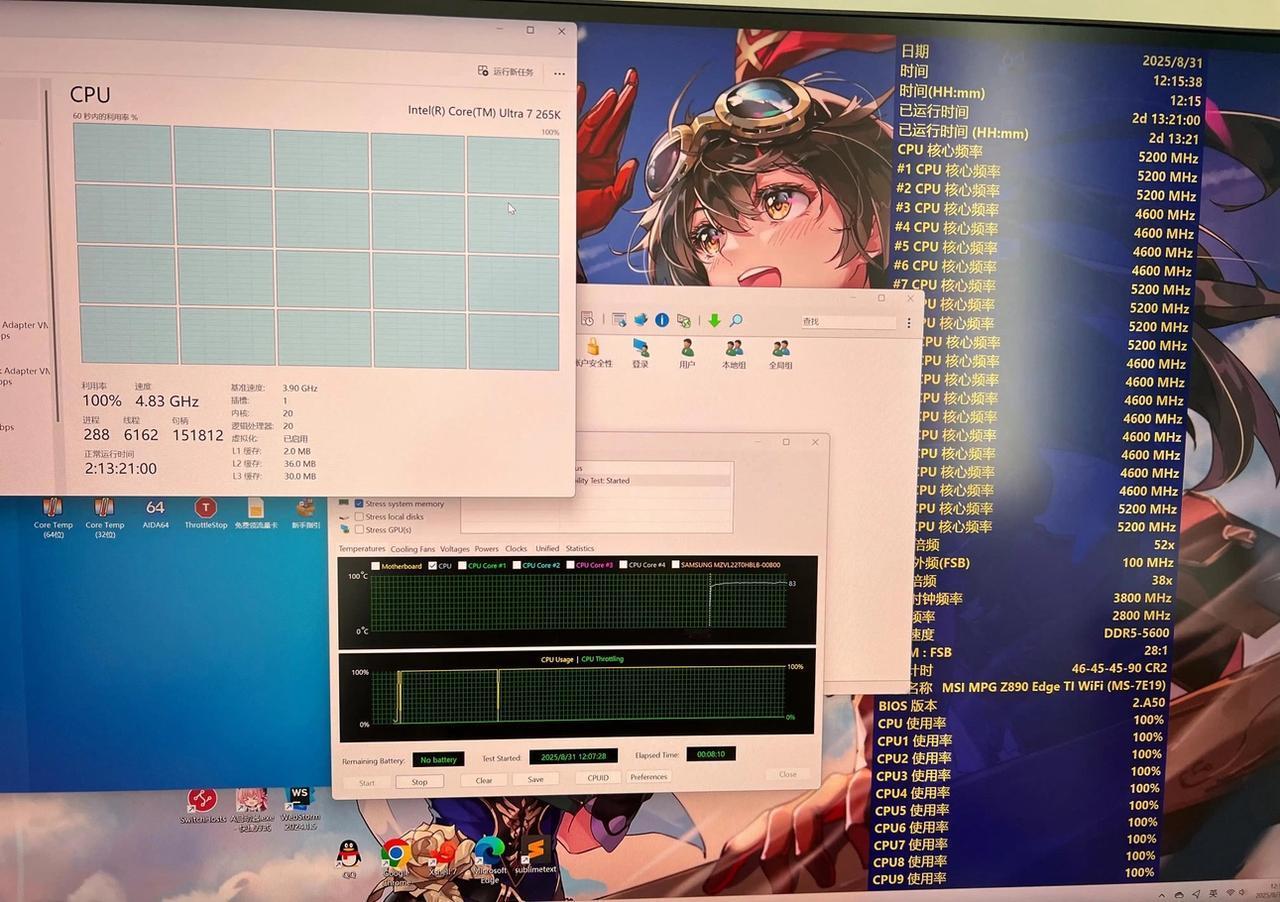
Task: Click the magnifier search toolbar icon
Action: 736,320
